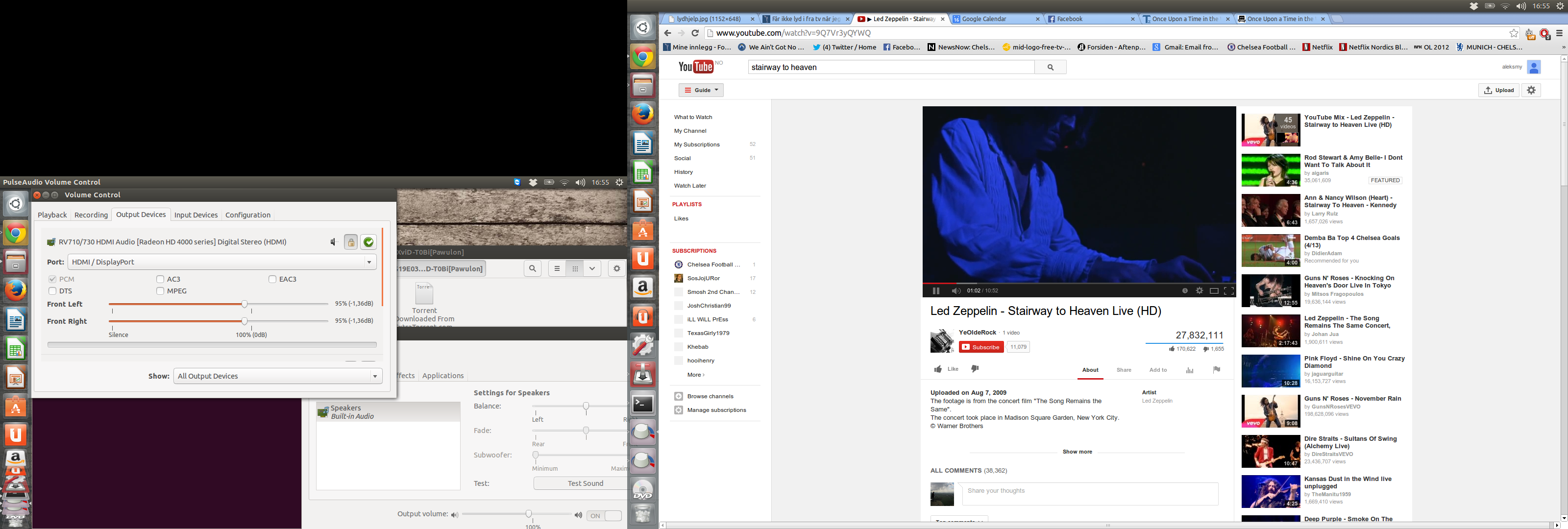Image resolution: width=1568 pixels, height=529 pixels.
Task: Expand the YouTube Guide dropdown
Action: (701, 90)
